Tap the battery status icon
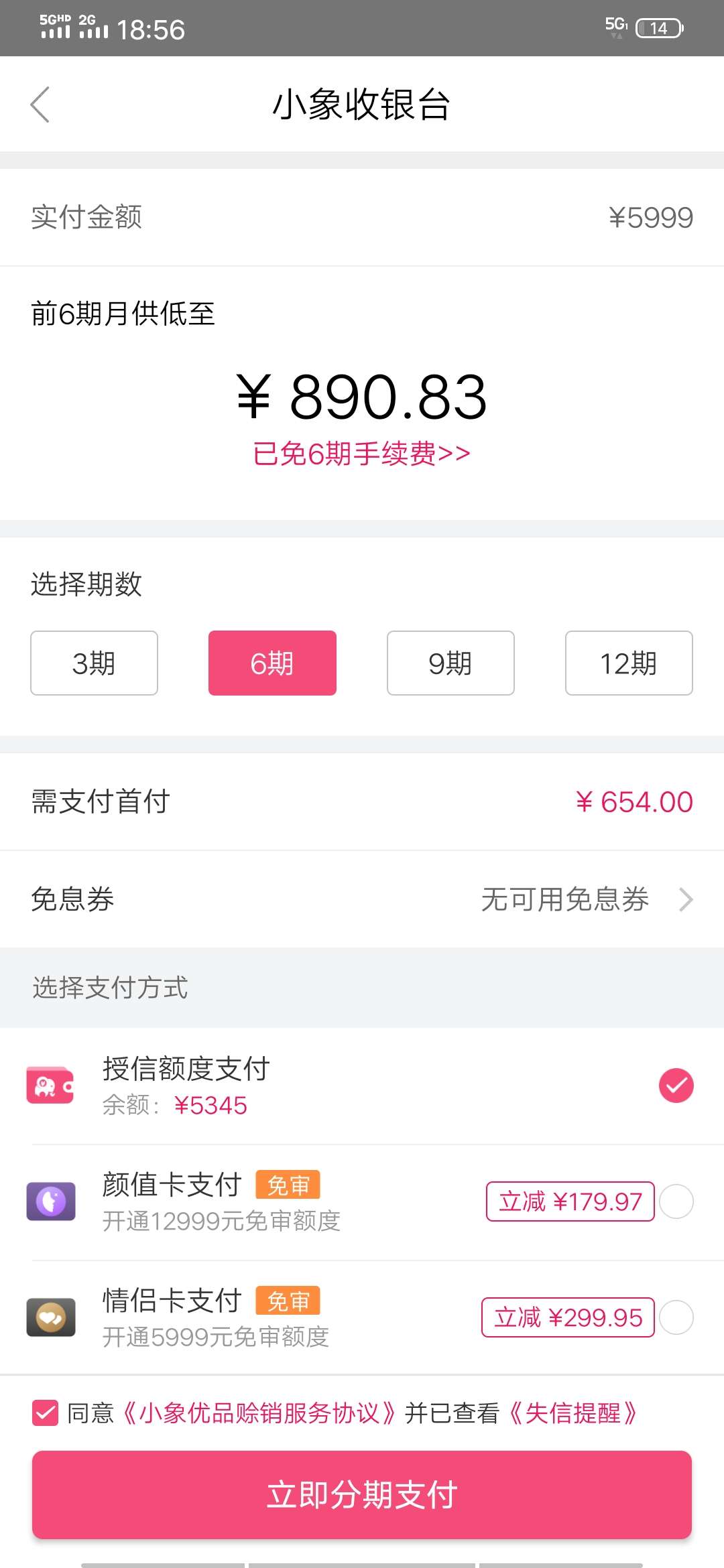The image size is (724, 1568). tap(660, 28)
